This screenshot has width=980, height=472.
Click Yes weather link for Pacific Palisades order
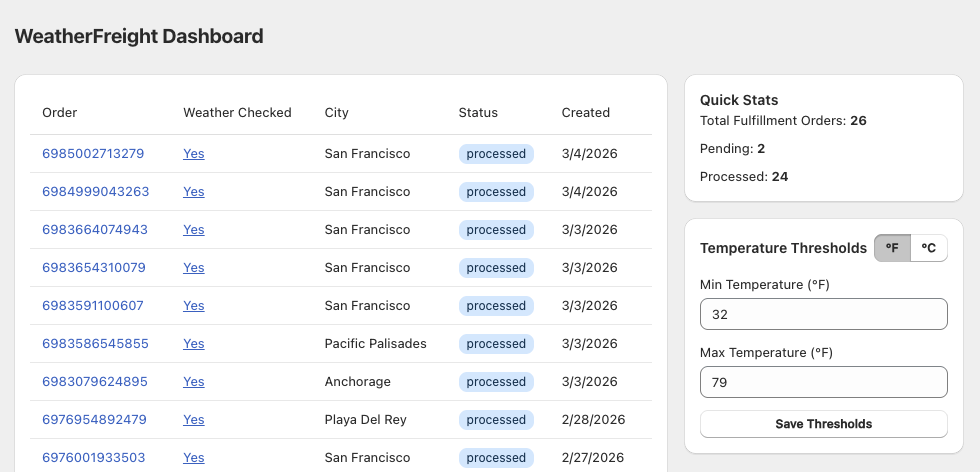click(194, 344)
